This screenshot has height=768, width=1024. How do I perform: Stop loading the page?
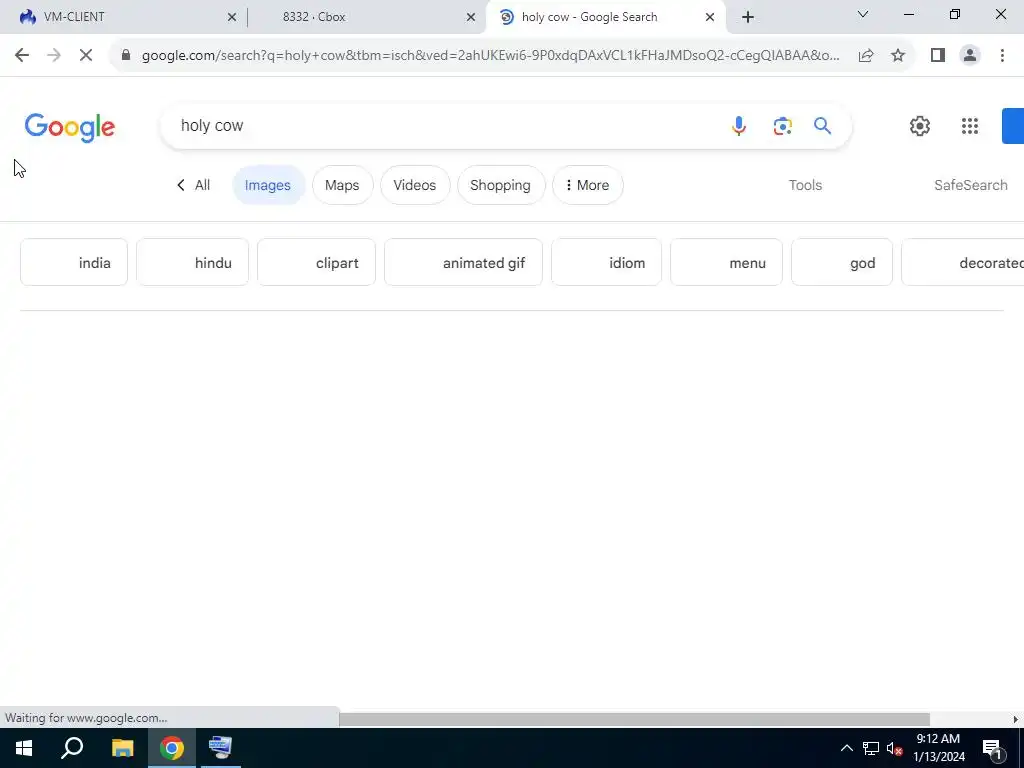click(x=86, y=56)
